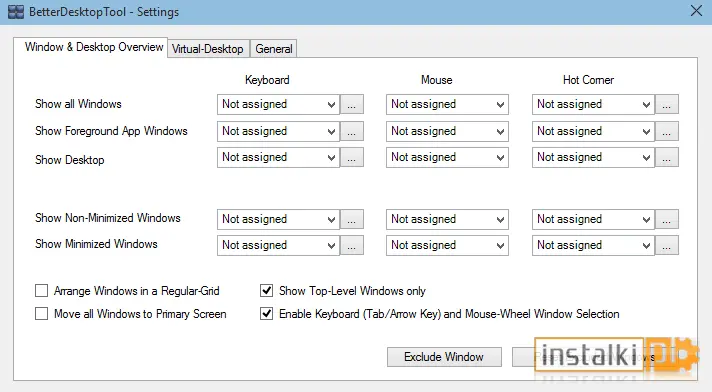
Task: Click Hot Corner ellipsis button for Show Desktop
Action: (667, 158)
